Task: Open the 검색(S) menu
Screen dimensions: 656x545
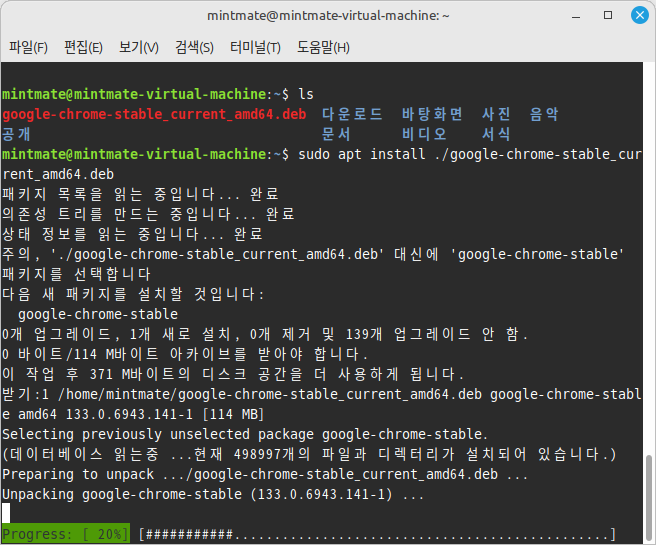Action: (x=194, y=47)
